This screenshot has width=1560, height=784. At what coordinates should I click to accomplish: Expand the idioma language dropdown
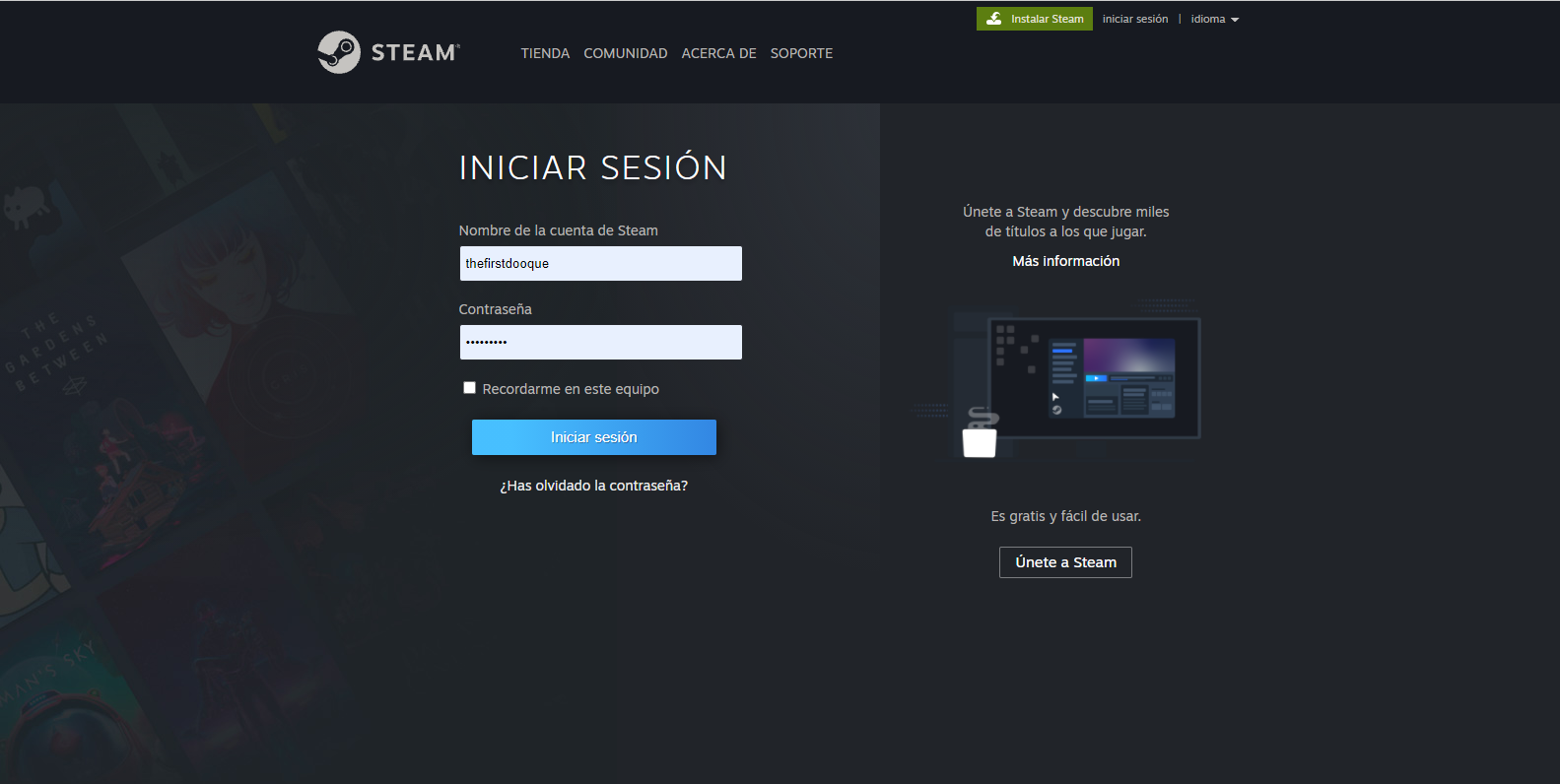tap(1214, 19)
